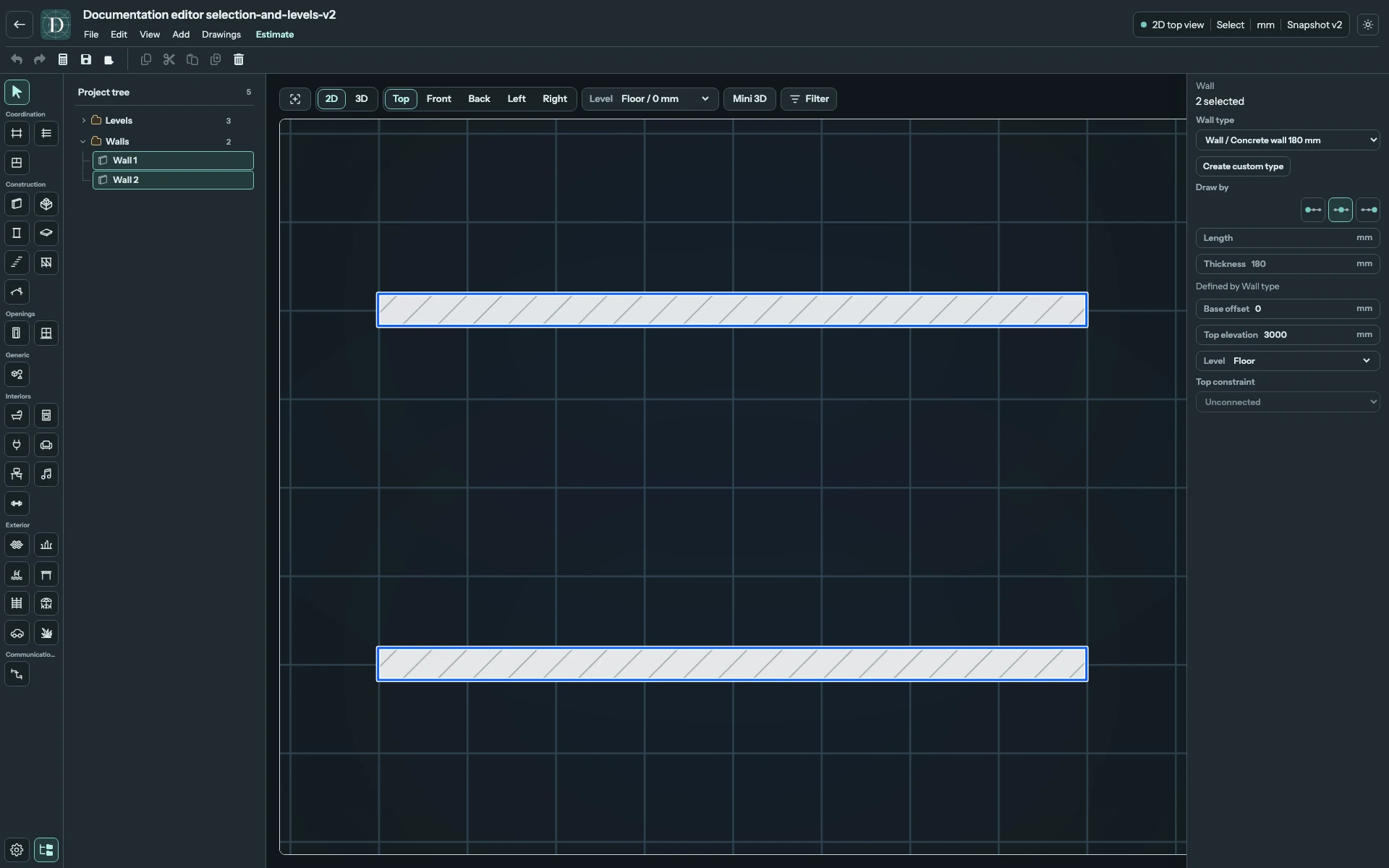
Task: Open settings gear at bottom left
Action: point(17,850)
